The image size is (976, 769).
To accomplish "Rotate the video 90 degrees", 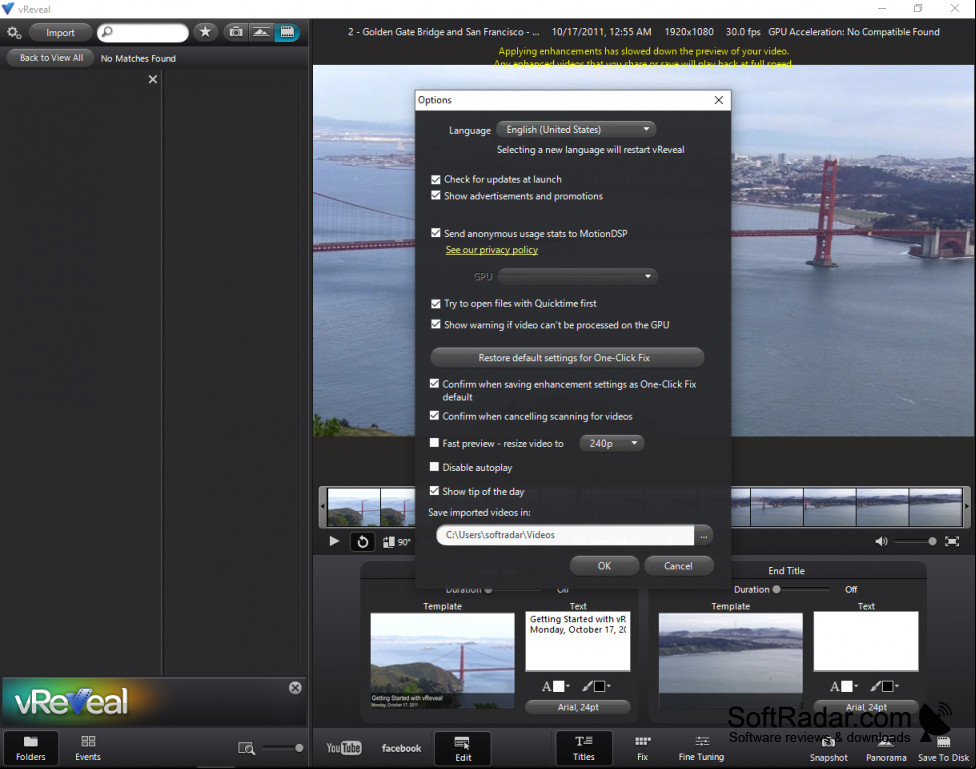I will coord(396,542).
